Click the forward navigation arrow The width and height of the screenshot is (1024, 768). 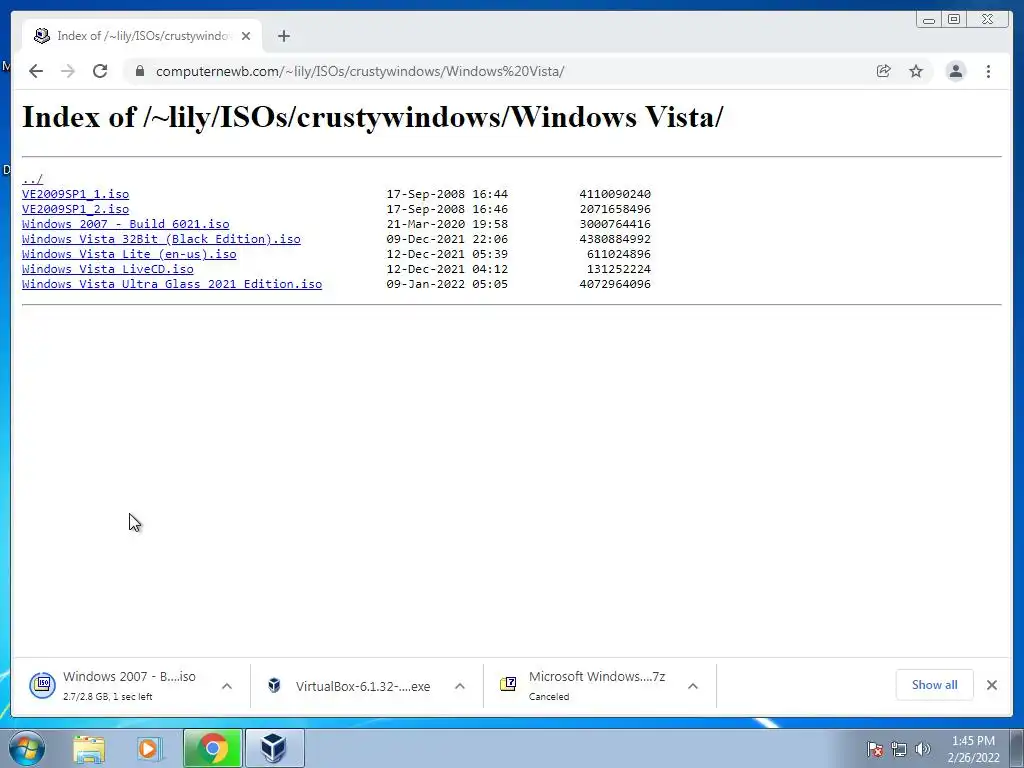click(68, 71)
